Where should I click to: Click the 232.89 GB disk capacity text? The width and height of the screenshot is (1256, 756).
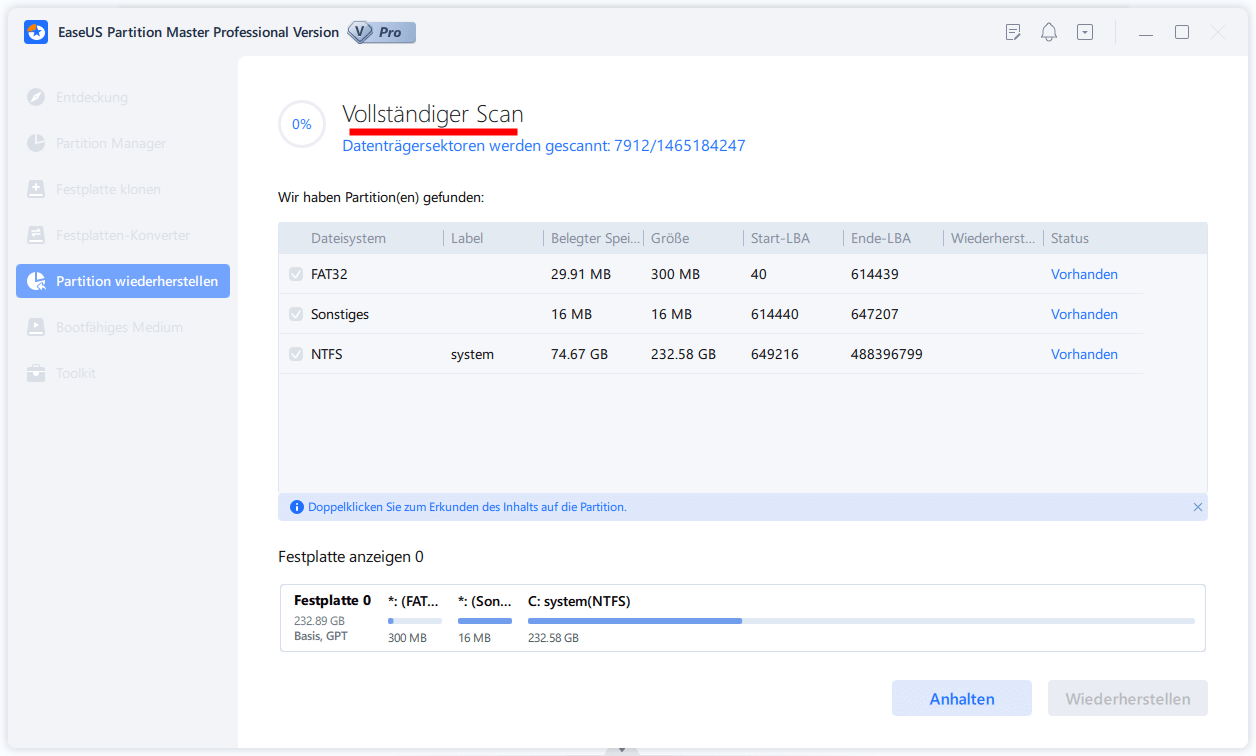(319, 621)
